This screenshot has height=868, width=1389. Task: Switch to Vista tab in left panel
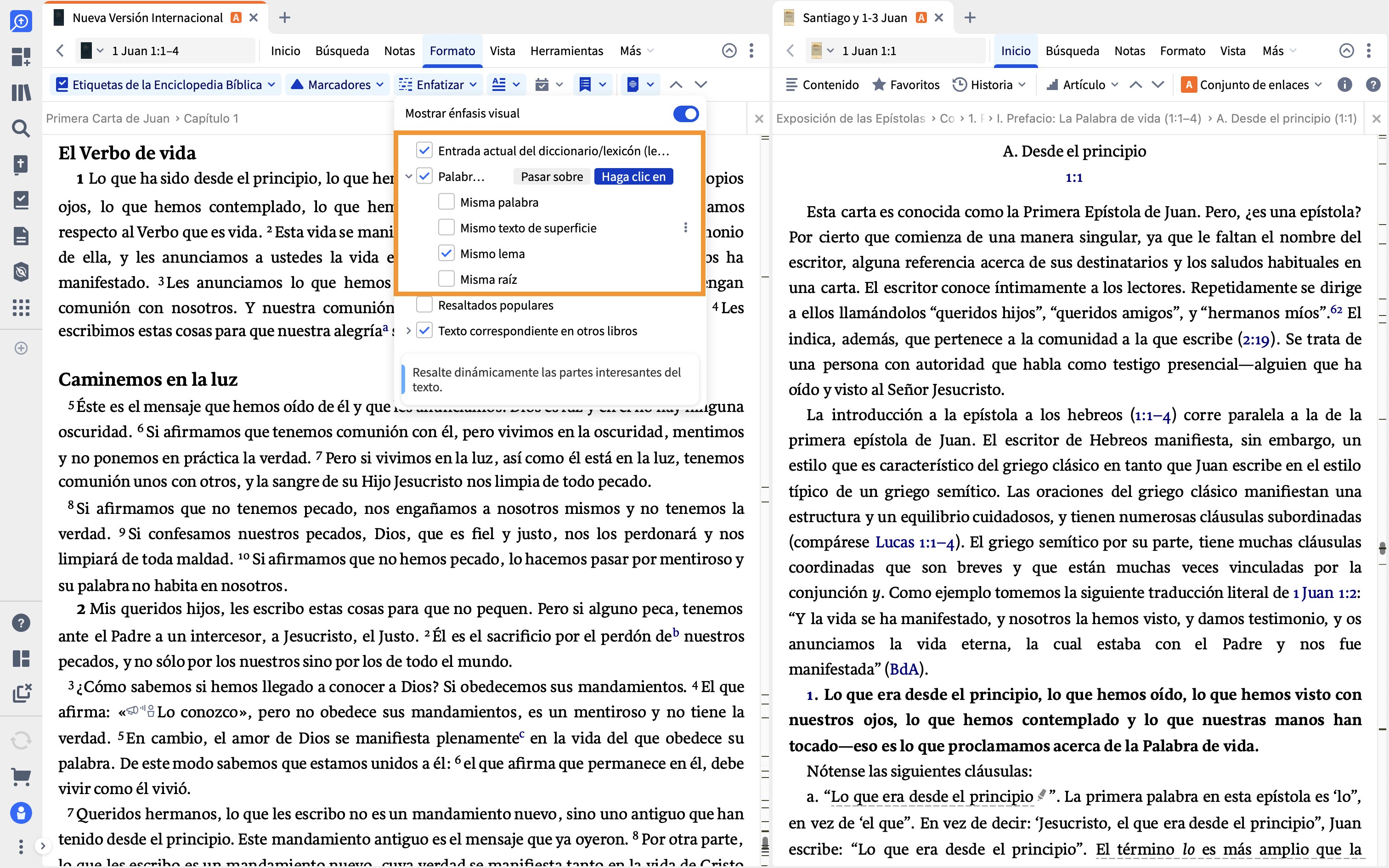point(502,51)
